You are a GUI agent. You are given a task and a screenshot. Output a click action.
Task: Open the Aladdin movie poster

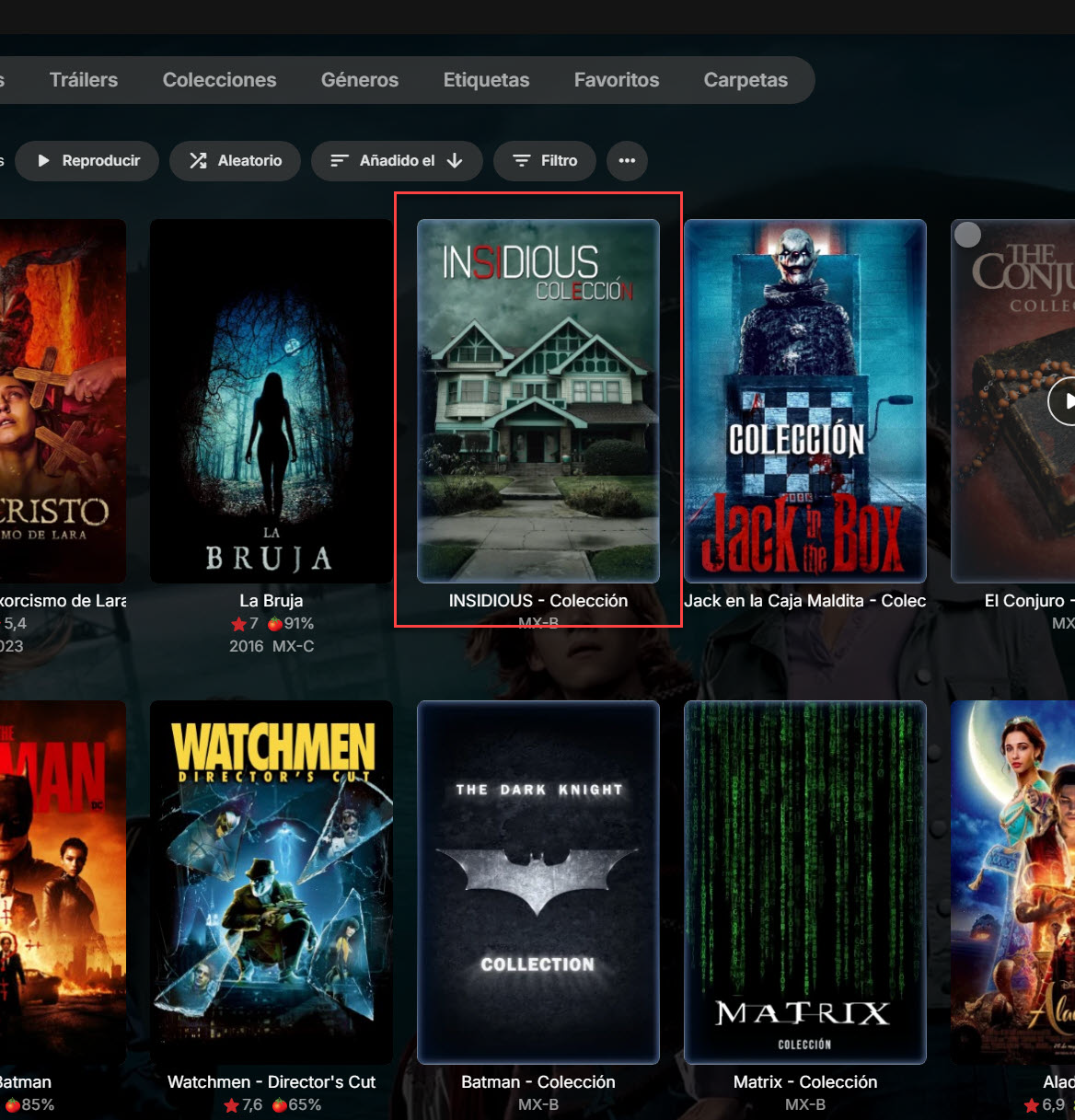pyautogui.click(x=1012, y=883)
